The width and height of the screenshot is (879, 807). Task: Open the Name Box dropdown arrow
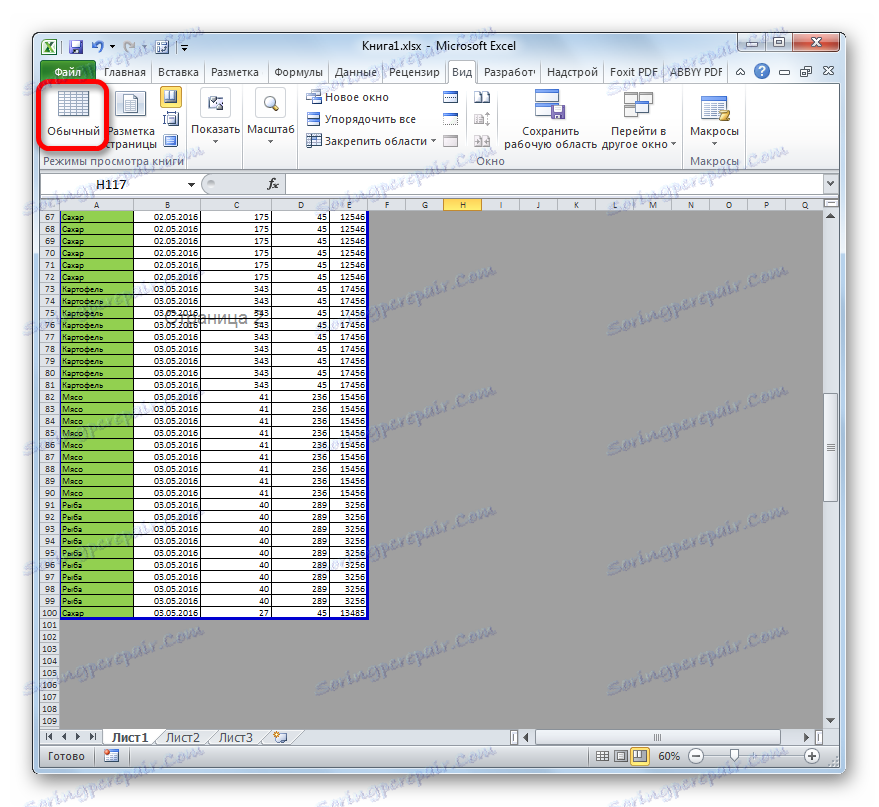189,184
